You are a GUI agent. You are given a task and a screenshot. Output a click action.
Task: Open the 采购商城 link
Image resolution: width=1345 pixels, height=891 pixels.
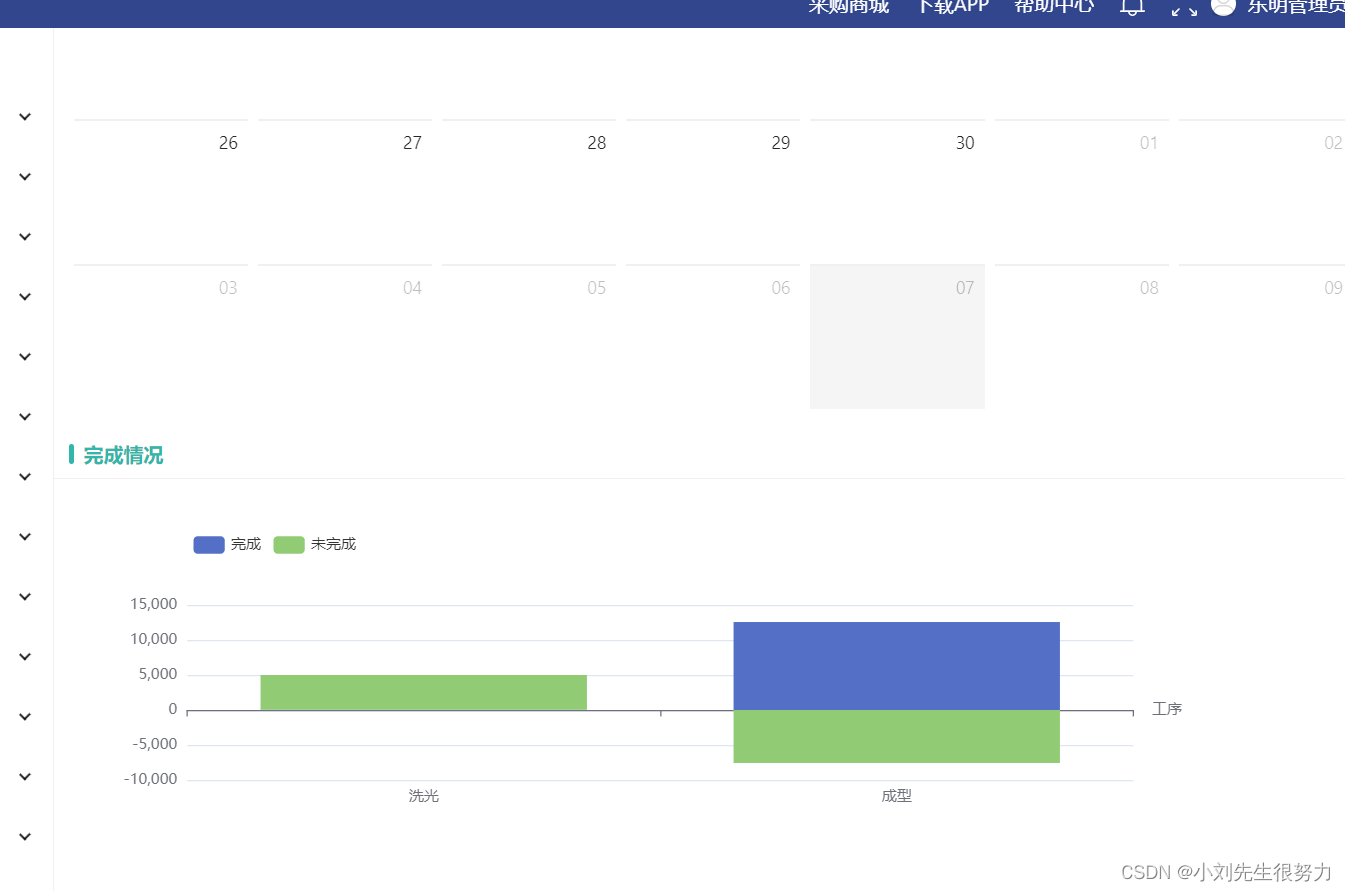coord(849,6)
